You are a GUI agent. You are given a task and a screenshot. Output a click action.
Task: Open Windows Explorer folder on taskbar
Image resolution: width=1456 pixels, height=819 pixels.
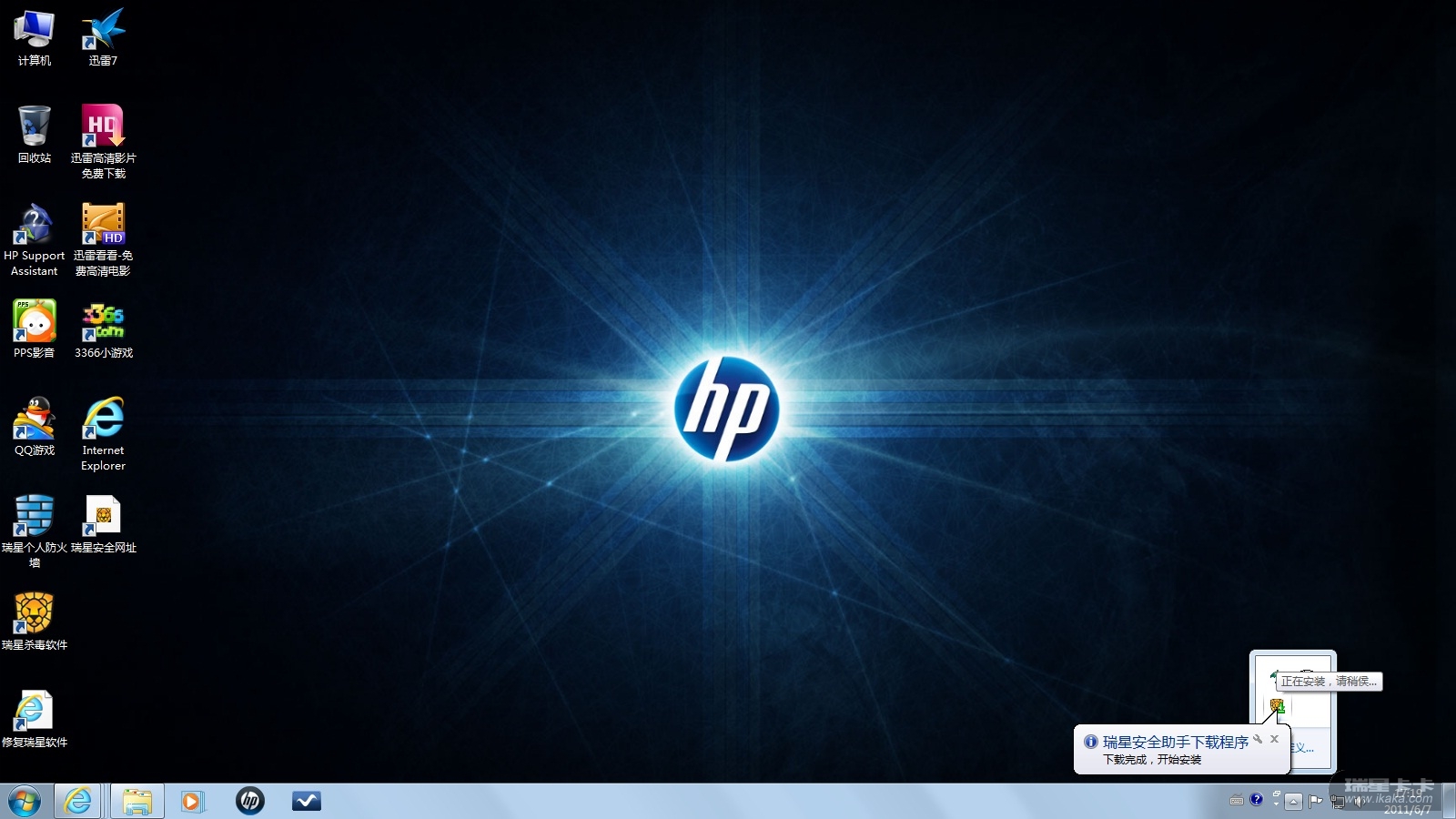pos(137,801)
